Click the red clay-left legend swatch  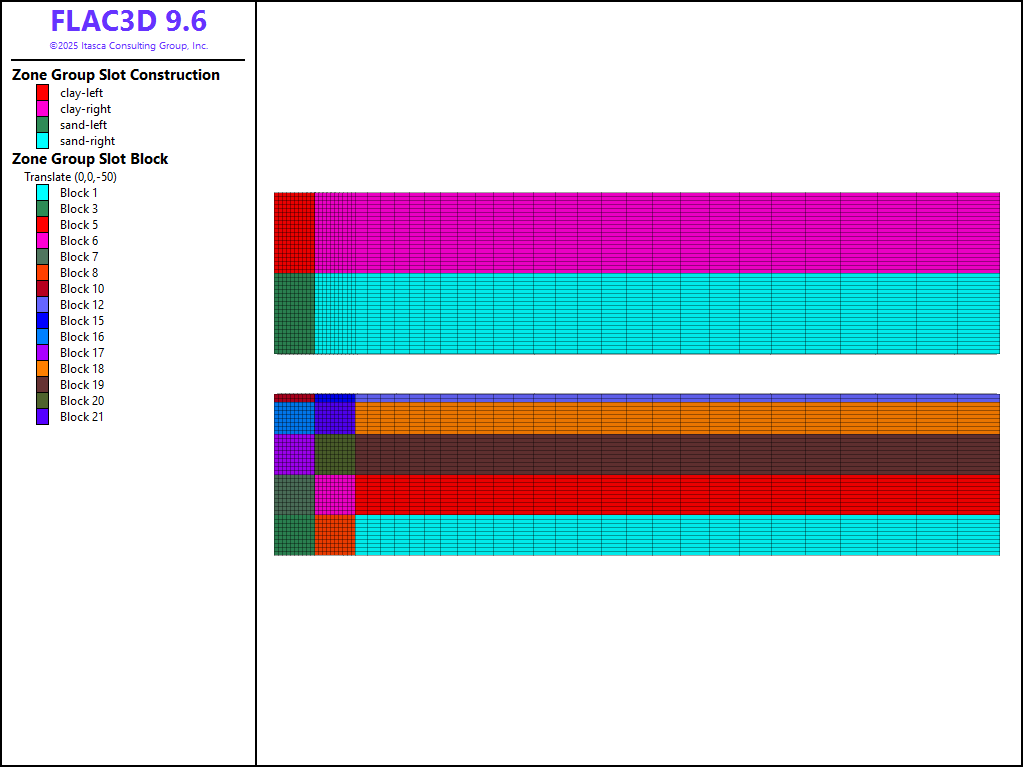click(43, 93)
